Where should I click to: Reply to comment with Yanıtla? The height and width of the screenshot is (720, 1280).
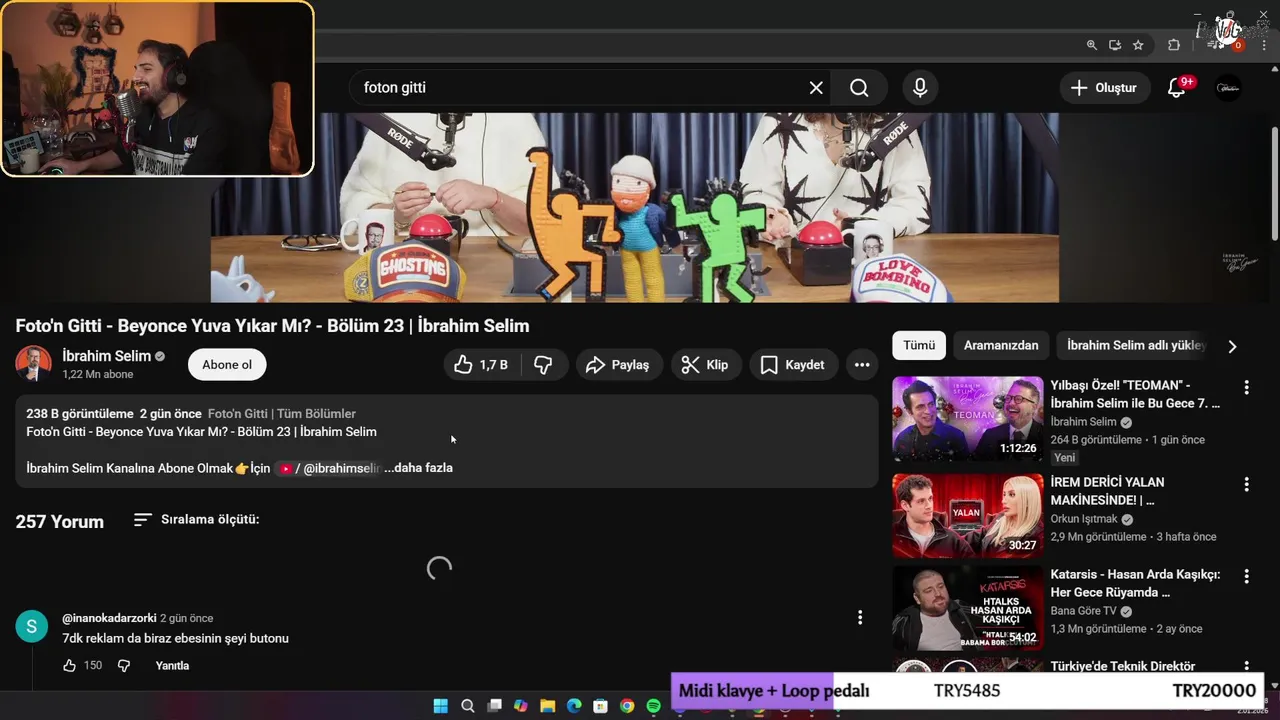tap(172, 666)
